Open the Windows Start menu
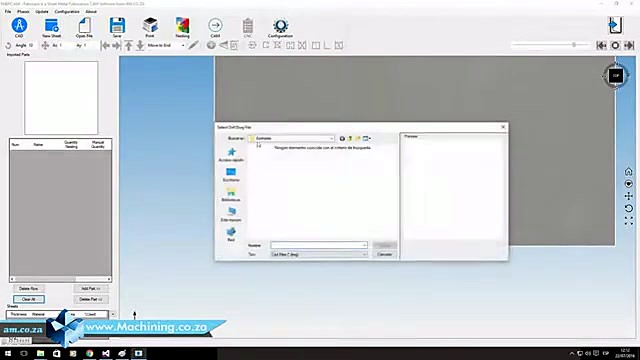Image resolution: width=640 pixels, height=360 pixels. 8,353
